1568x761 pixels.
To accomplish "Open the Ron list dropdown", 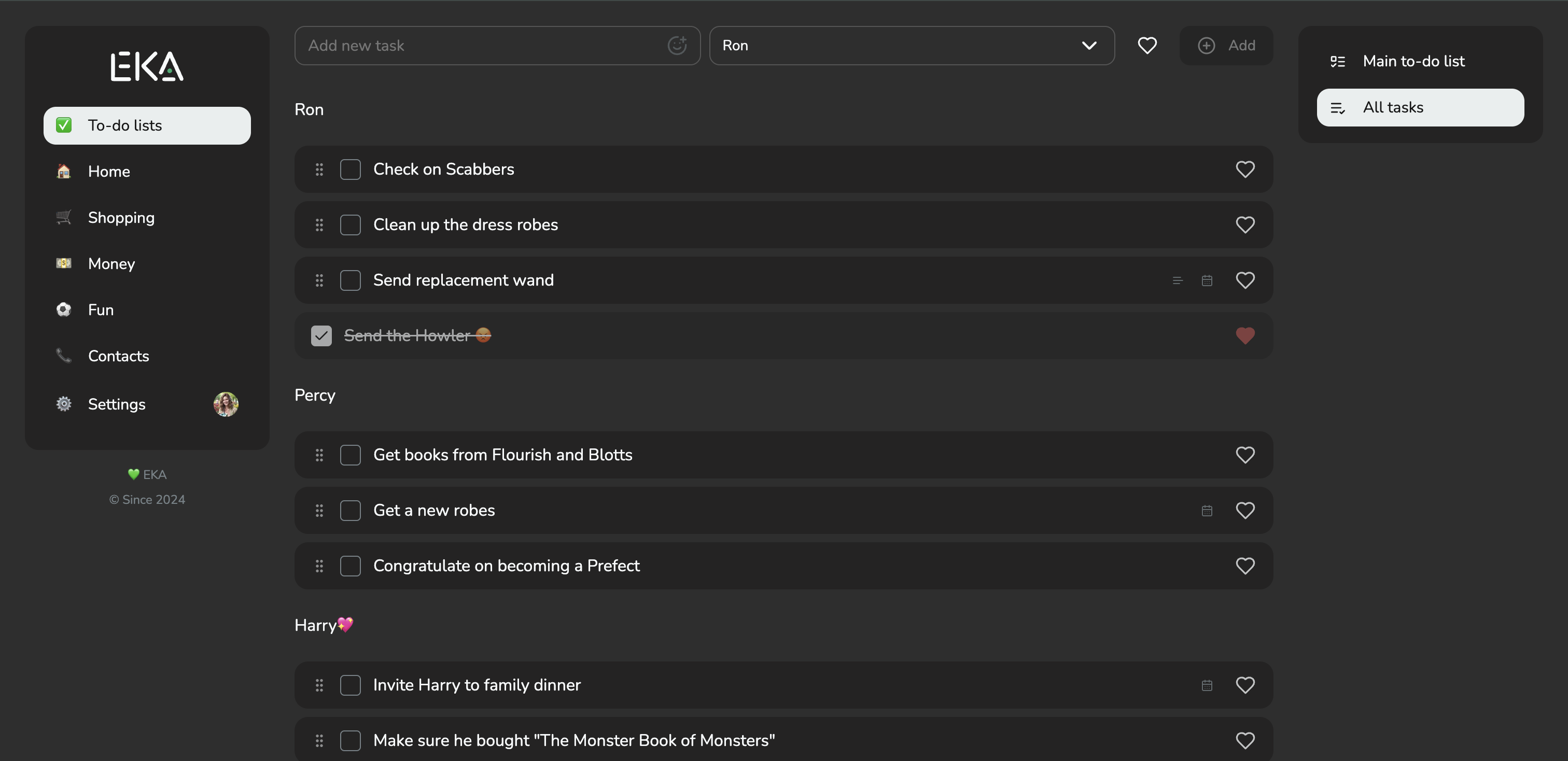I will (x=912, y=45).
